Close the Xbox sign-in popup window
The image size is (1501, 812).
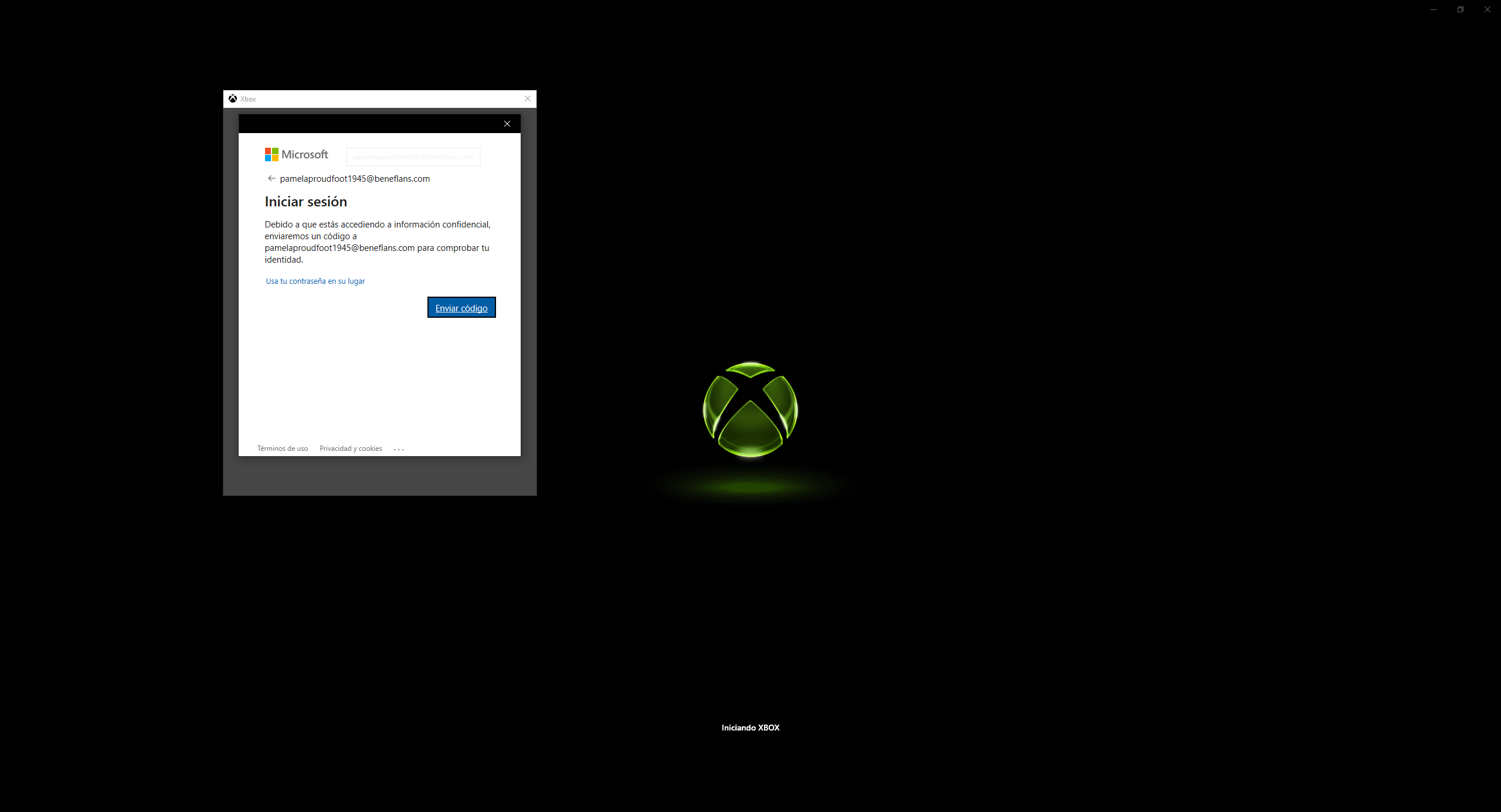pos(528,98)
